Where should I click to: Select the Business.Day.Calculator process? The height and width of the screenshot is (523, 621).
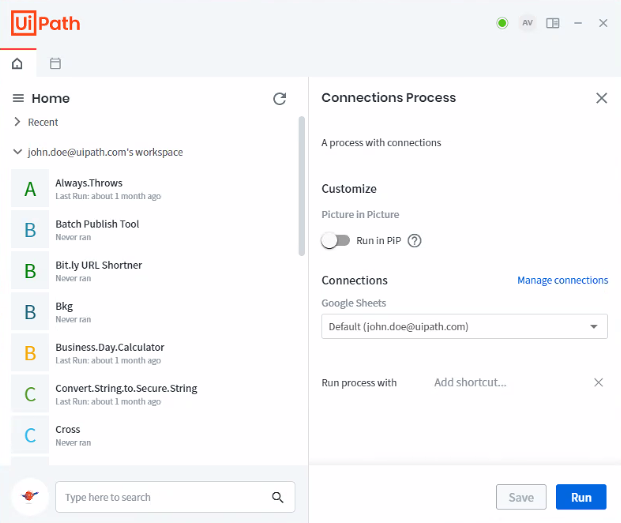pyautogui.click(x=109, y=347)
